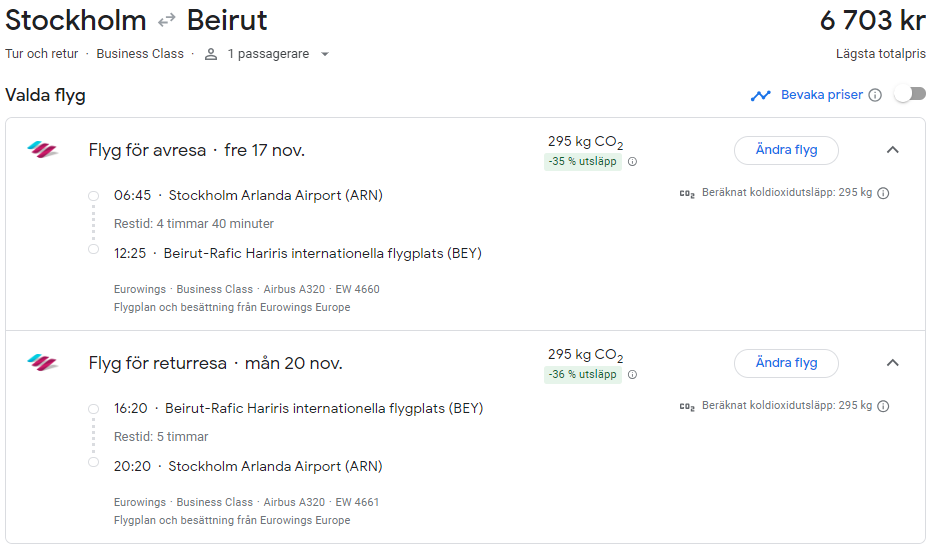The width and height of the screenshot is (936, 548).
Task: Click the 6 703 kr total price
Action: click(x=872, y=21)
